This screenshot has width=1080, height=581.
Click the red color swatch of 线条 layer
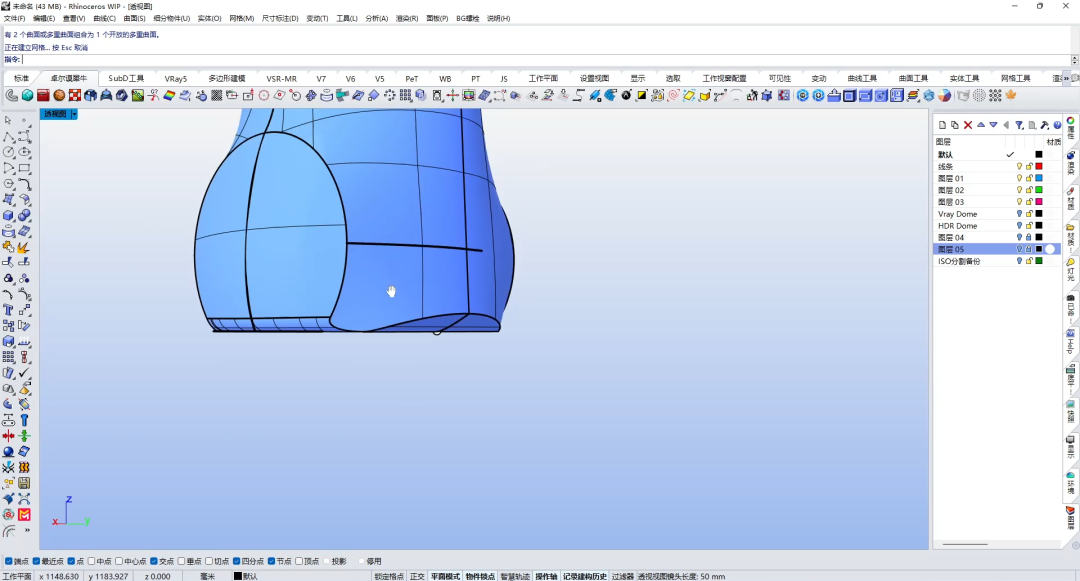(1039, 167)
